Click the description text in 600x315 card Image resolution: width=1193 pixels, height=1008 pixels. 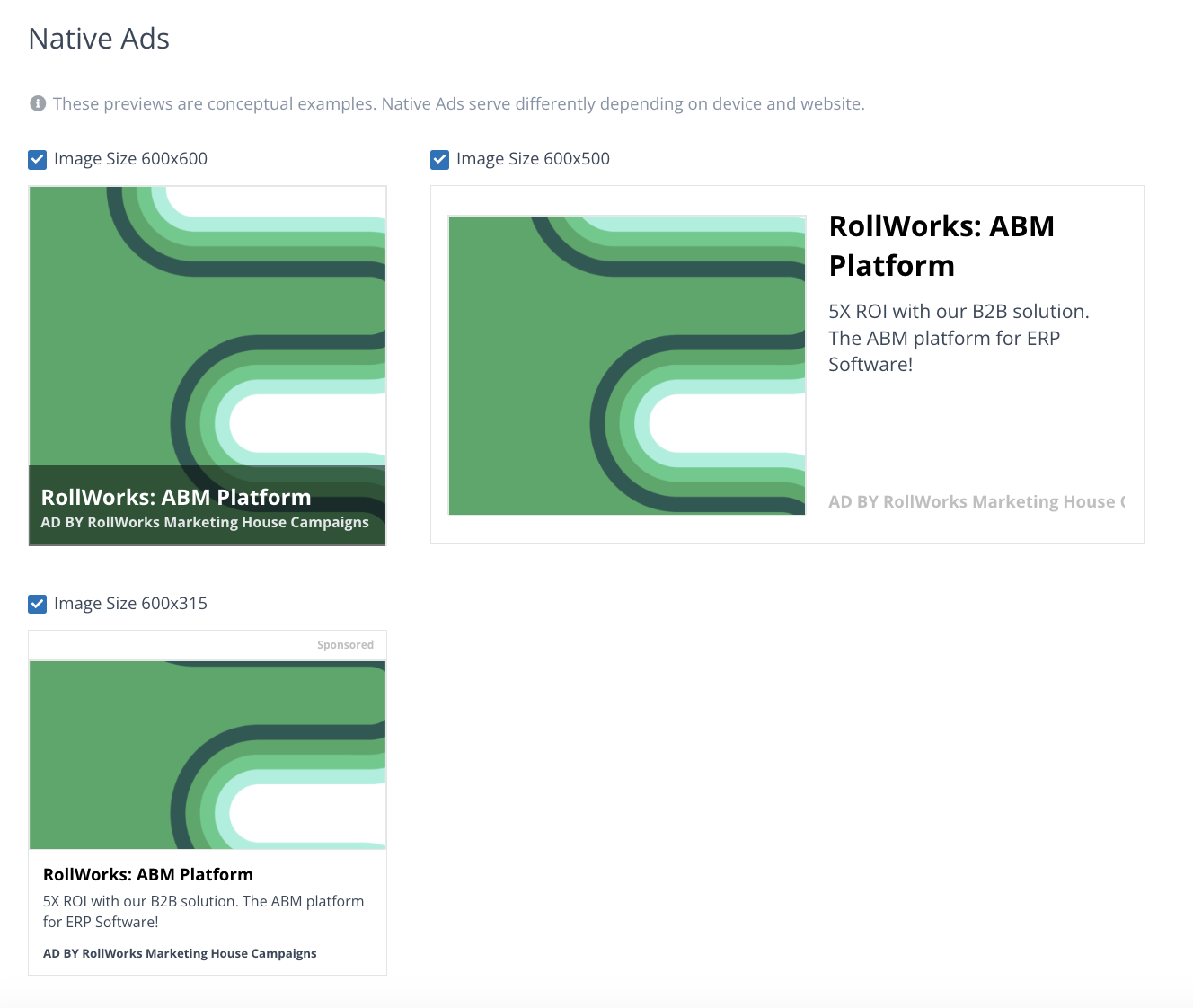[204, 911]
